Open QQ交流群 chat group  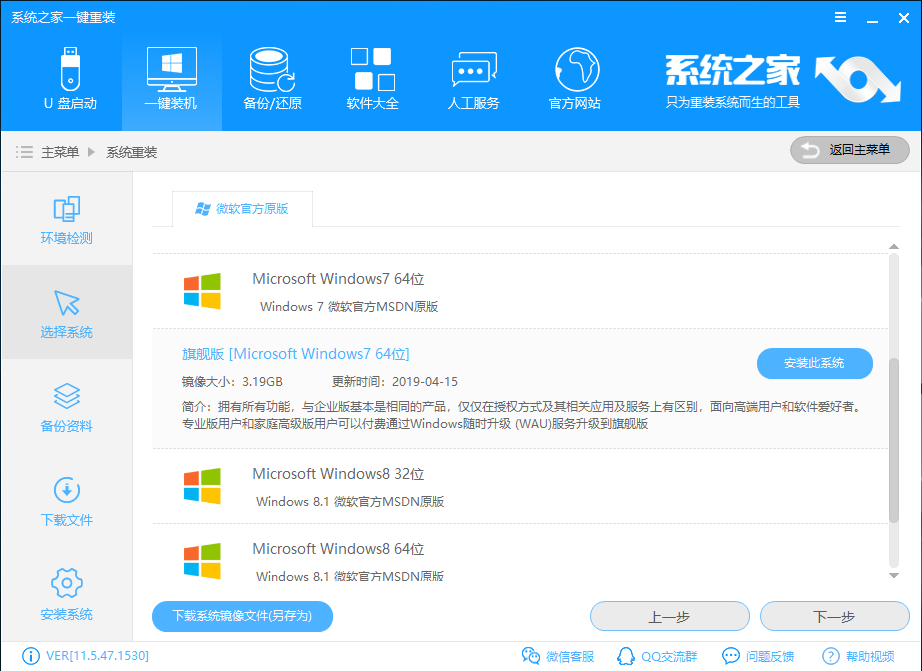(657, 656)
